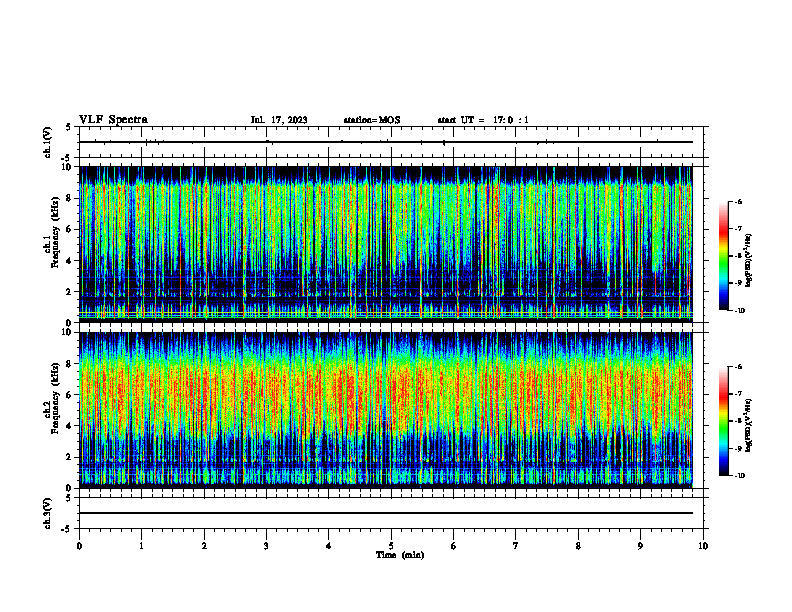Click time axis tick label "6"

click(x=454, y=546)
